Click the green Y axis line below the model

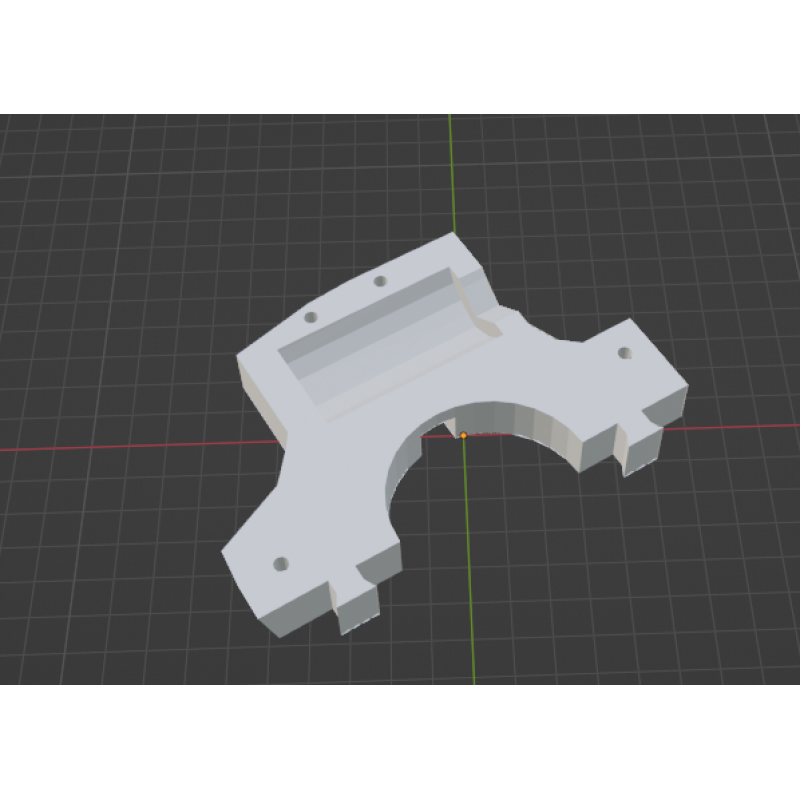471,640
